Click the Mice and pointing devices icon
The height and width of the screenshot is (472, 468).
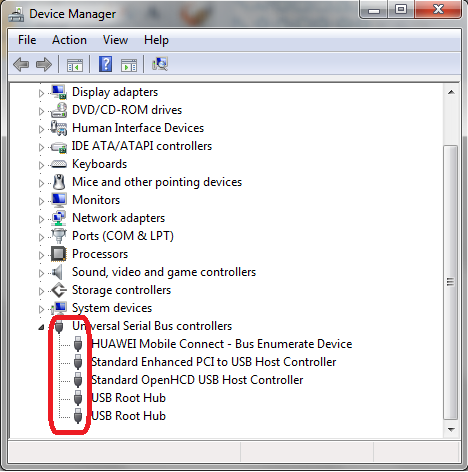tap(59, 182)
